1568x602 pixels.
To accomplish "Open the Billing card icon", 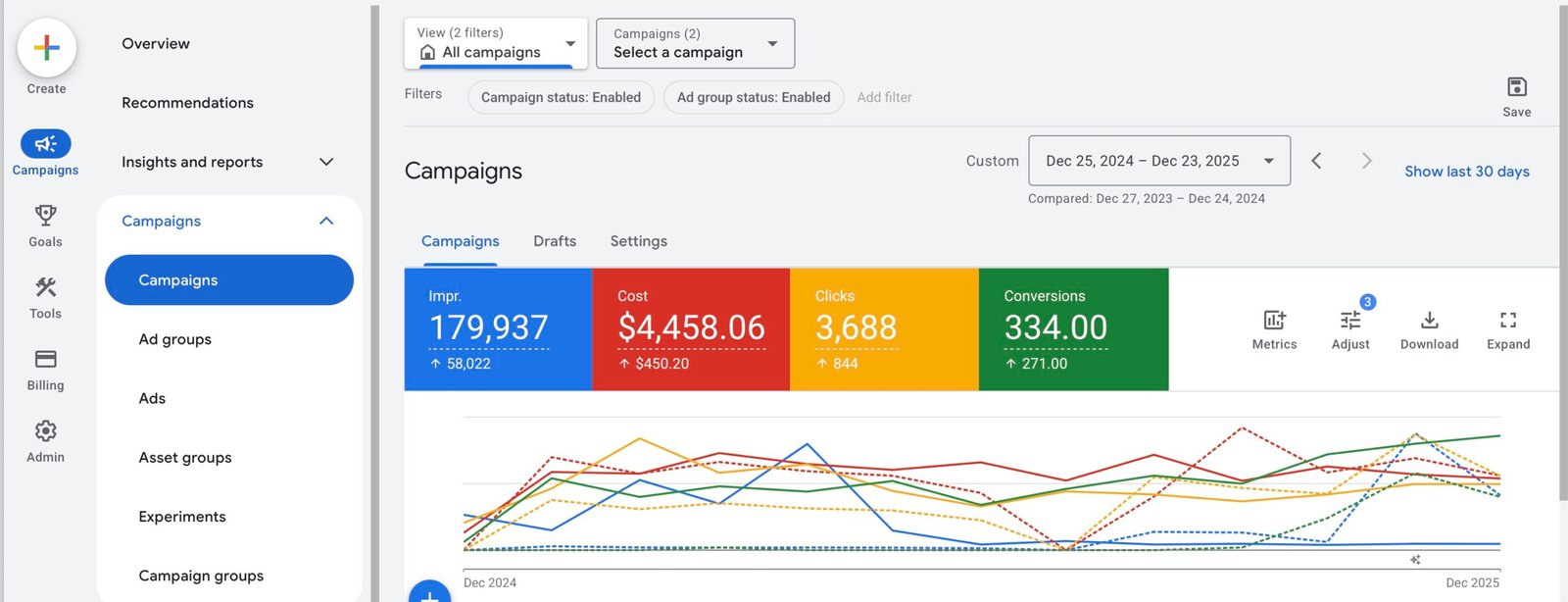I will tap(45, 360).
